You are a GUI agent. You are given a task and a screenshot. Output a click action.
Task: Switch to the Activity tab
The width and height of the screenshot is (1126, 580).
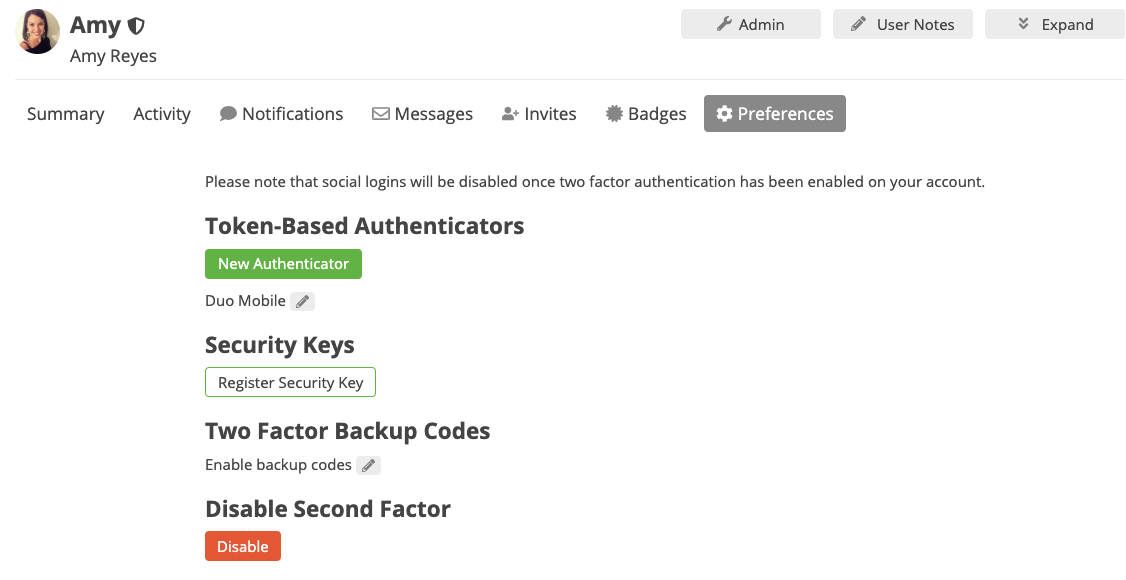pyautogui.click(x=161, y=113)
